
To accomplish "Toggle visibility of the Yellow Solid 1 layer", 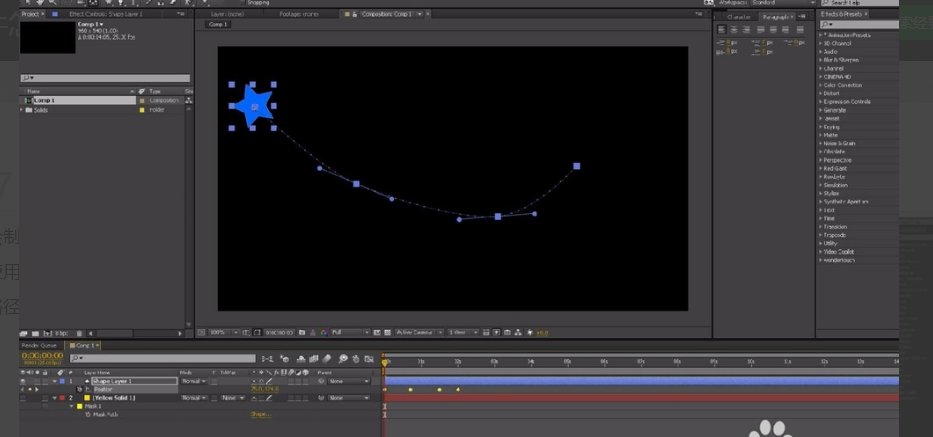I will click(x=23, y=398).
